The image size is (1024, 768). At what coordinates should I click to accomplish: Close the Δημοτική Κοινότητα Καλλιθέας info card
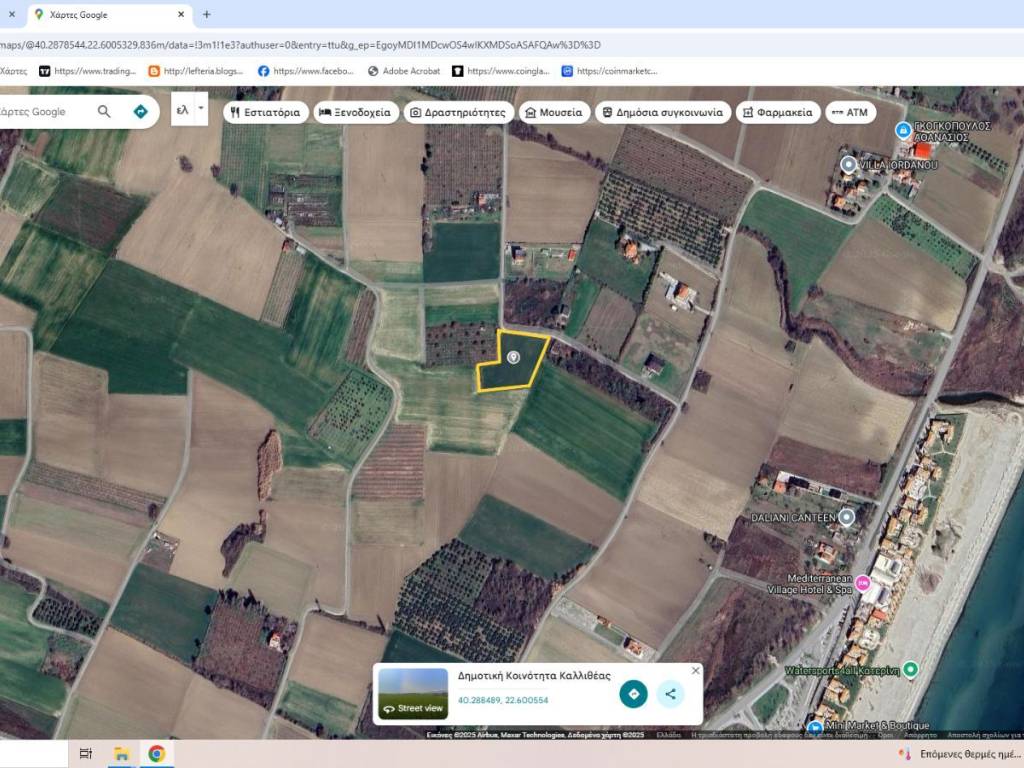(696, 670)
